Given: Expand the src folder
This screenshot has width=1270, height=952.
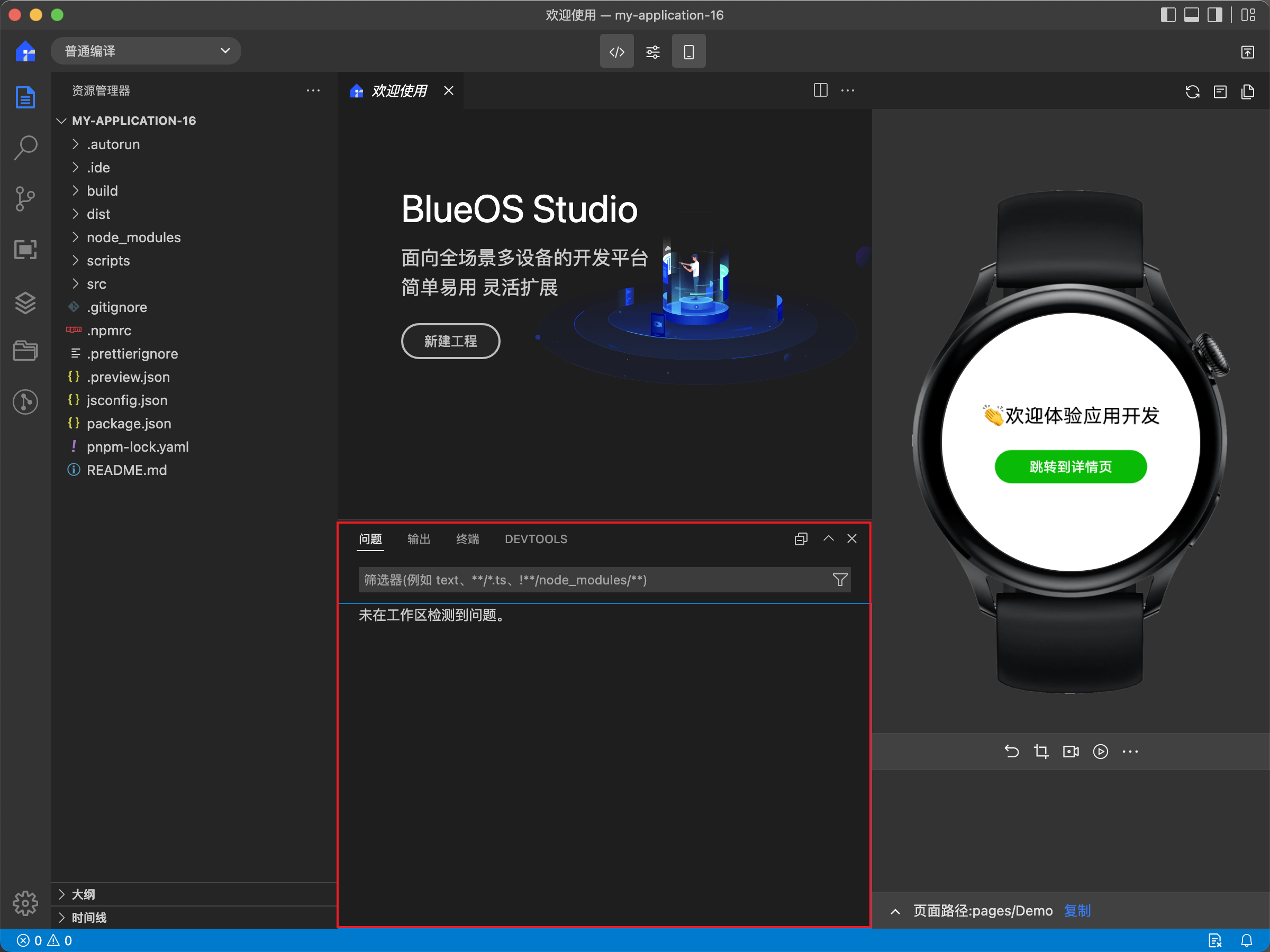Looking at the screenshot, I should click(96, 284).
